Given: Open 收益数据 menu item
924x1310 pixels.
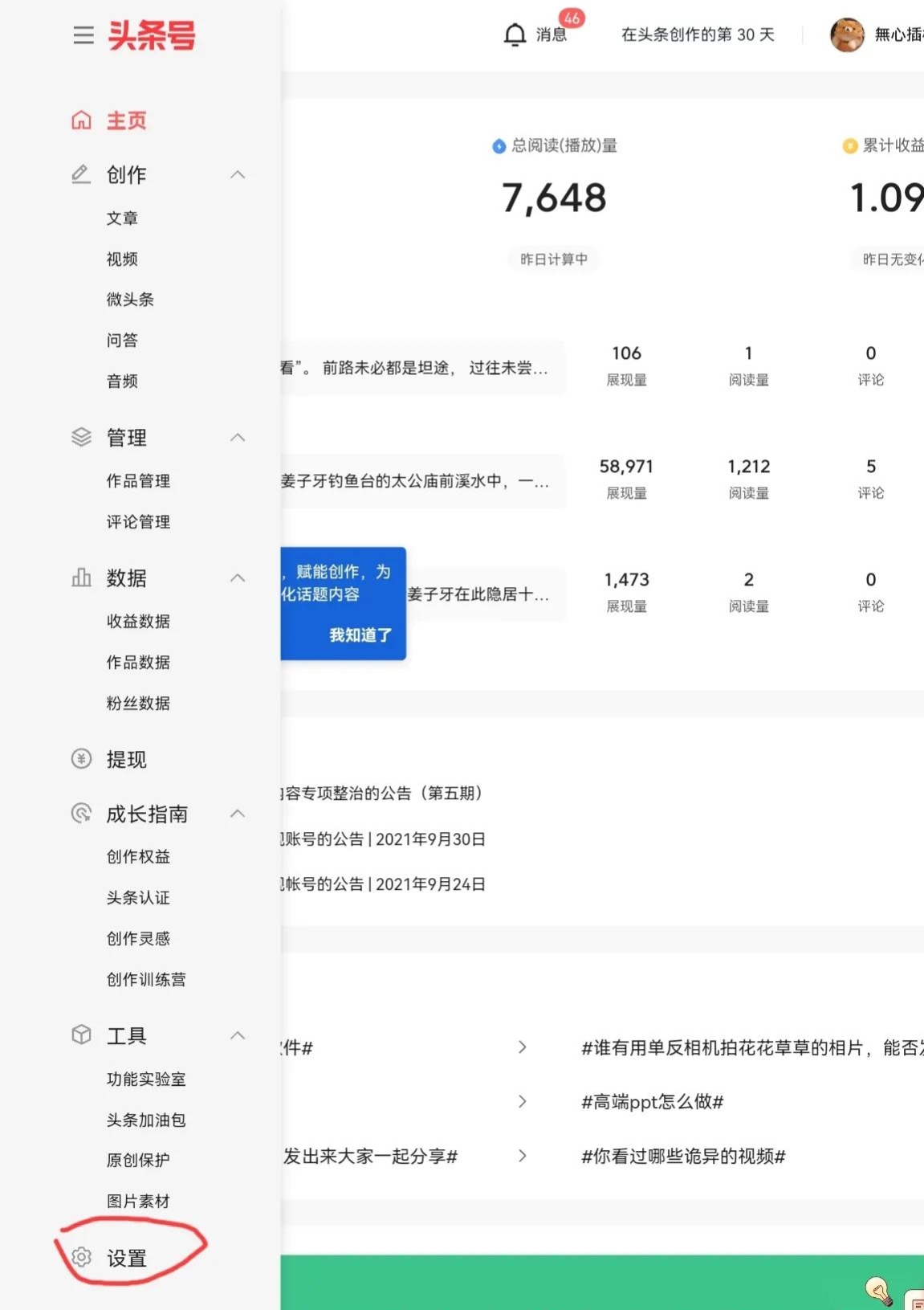Looking at the screenshot, I should point(138,622).
